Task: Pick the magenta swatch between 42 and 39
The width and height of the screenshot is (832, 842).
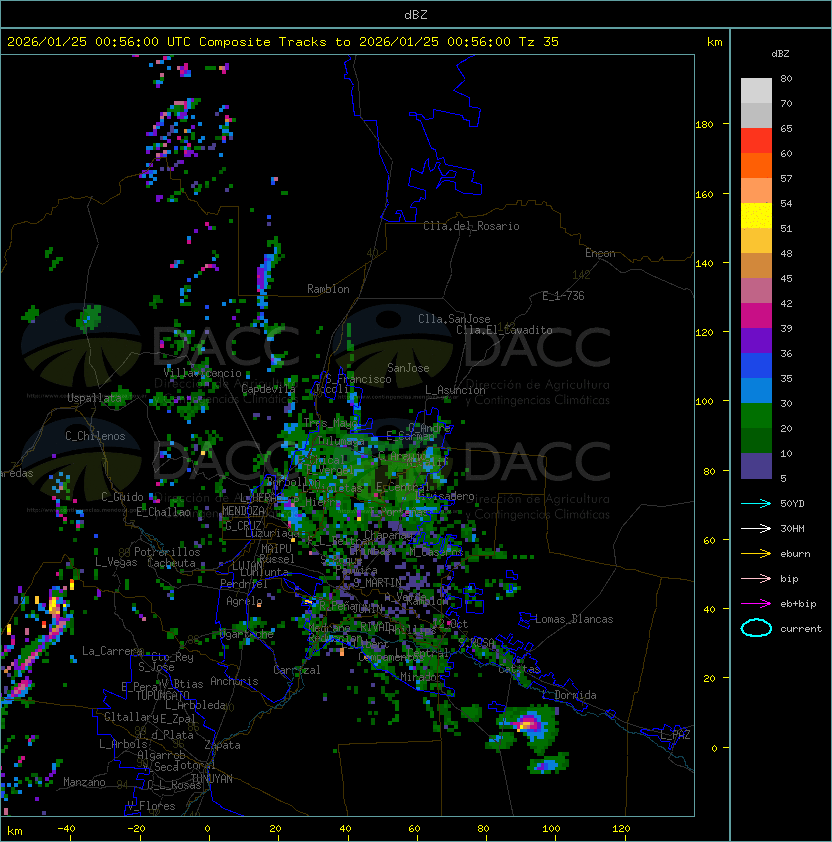Action: pos(756,316)
